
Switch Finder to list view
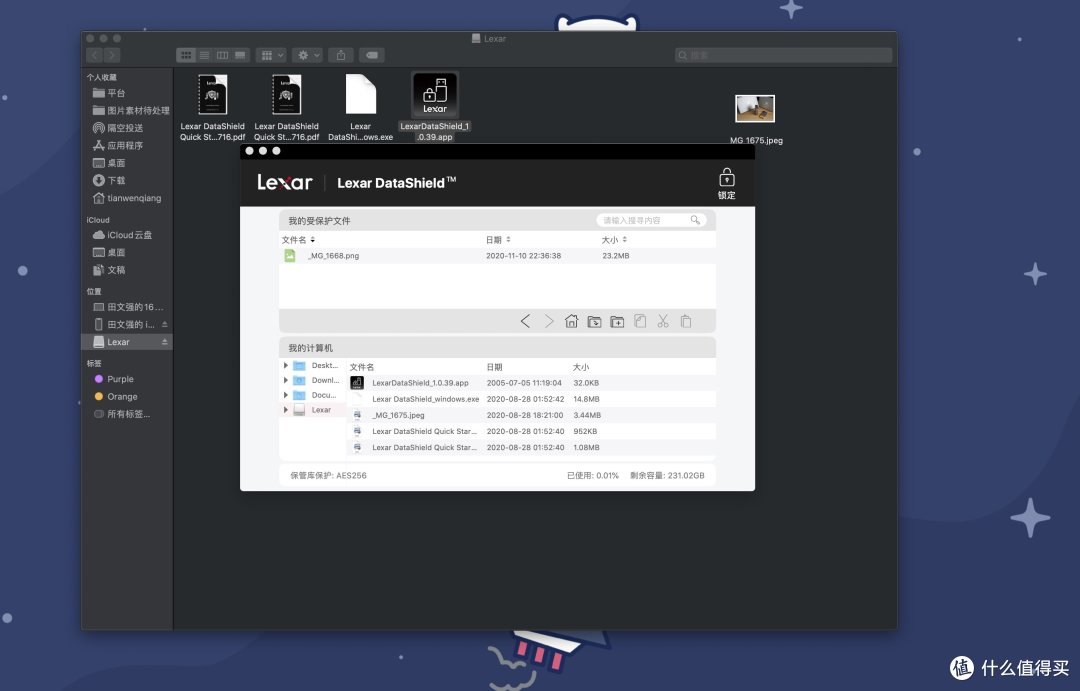[205, 55]
